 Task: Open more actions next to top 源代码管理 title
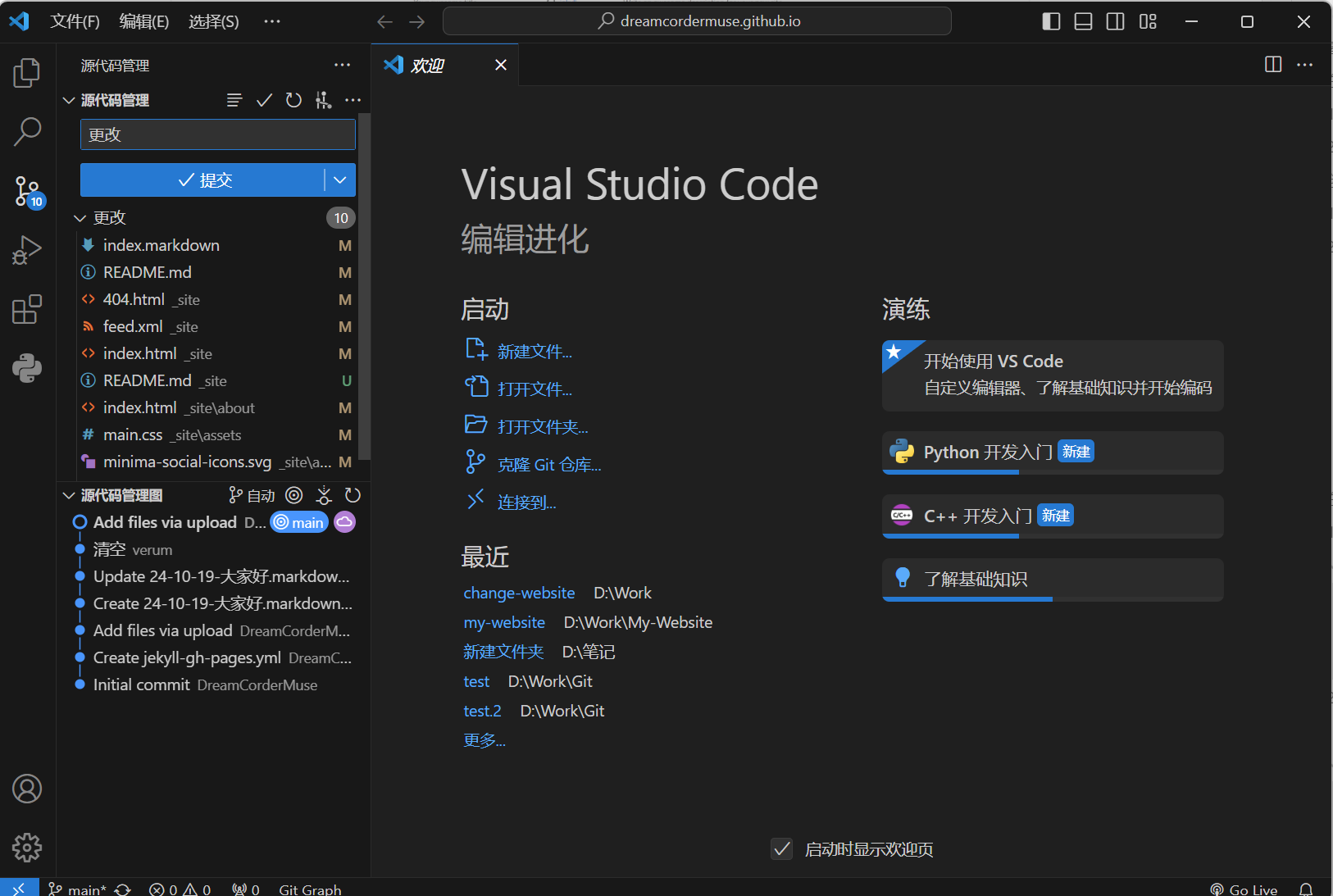pyautogui.click(x=343, y=65)
